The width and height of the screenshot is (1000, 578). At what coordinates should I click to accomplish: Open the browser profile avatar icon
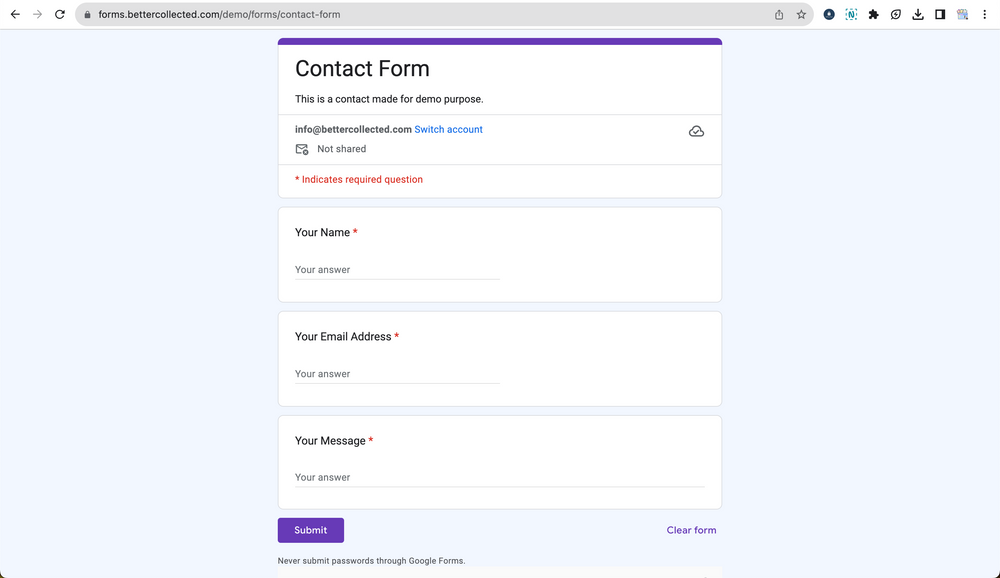click(962, 14)
